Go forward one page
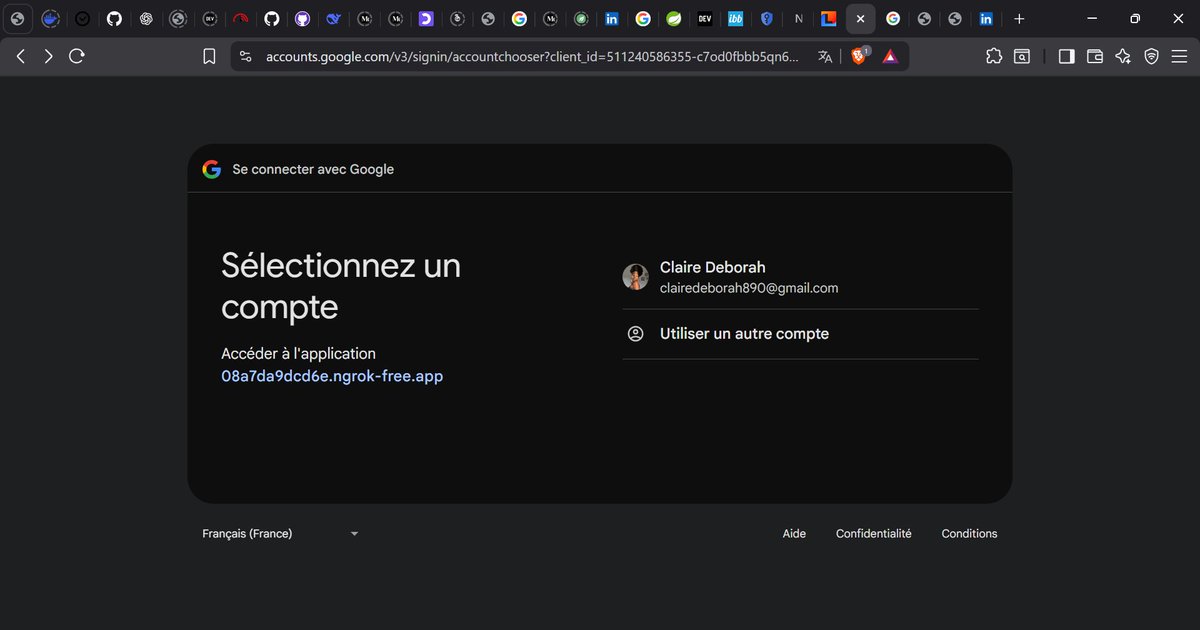Viewport: 1200px width, 630px height. pos(48,57)
